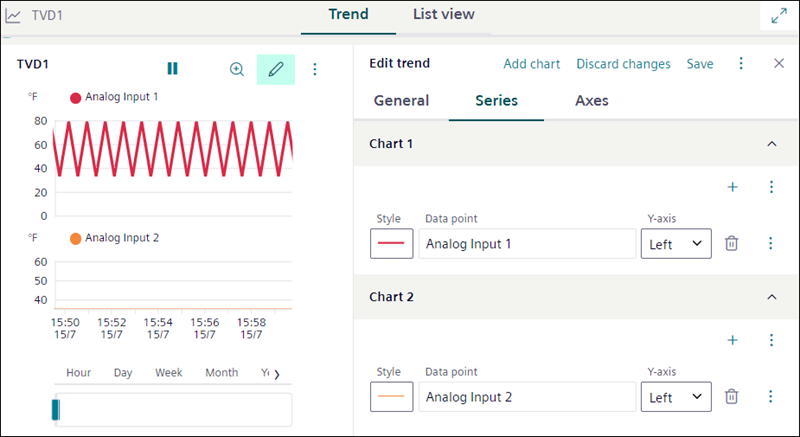
Task: Open Y-axis dropdown for Analog Input 1
Action: (676, 243)
